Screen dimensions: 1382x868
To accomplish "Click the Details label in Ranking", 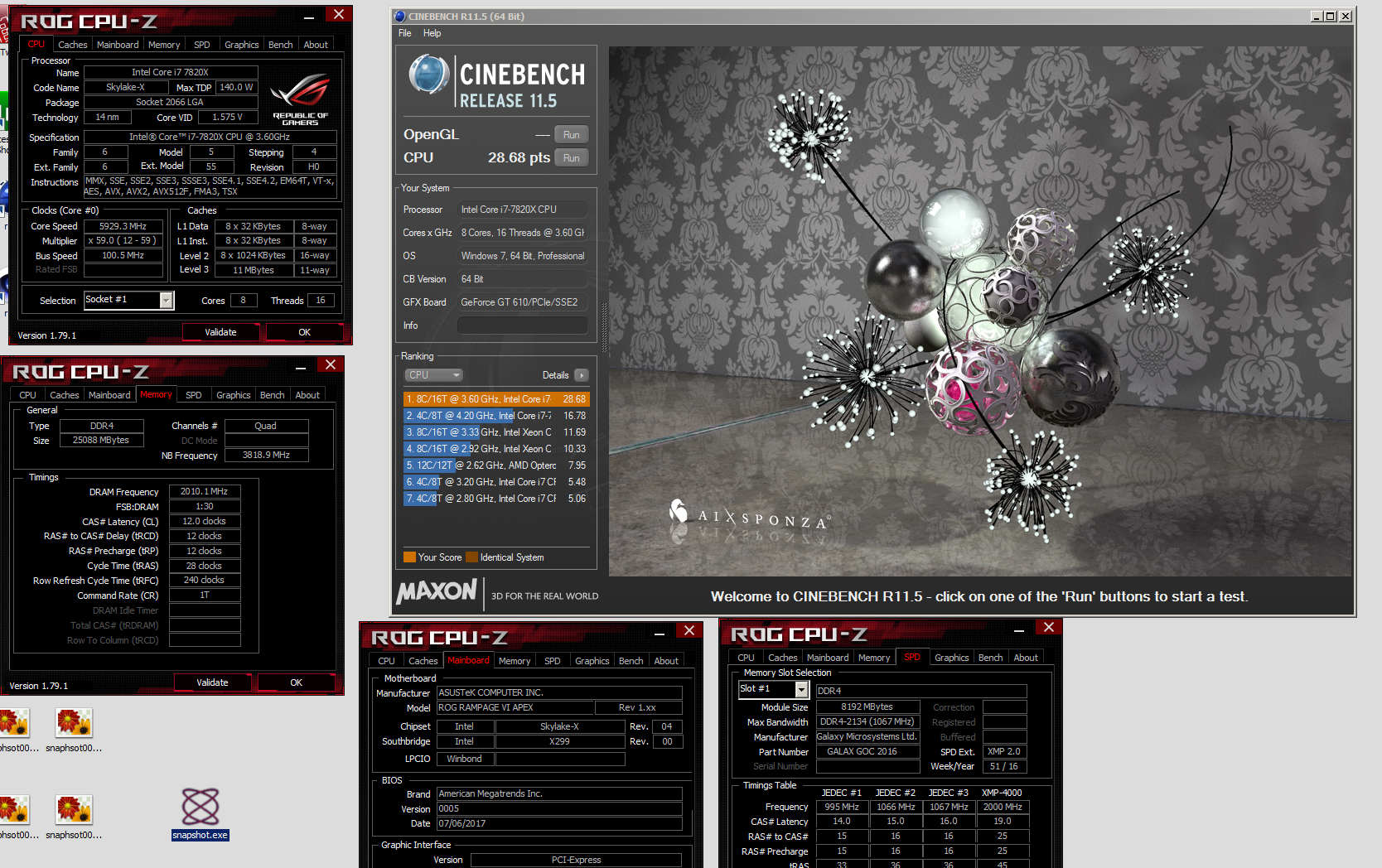I will (x=555, y=375).
